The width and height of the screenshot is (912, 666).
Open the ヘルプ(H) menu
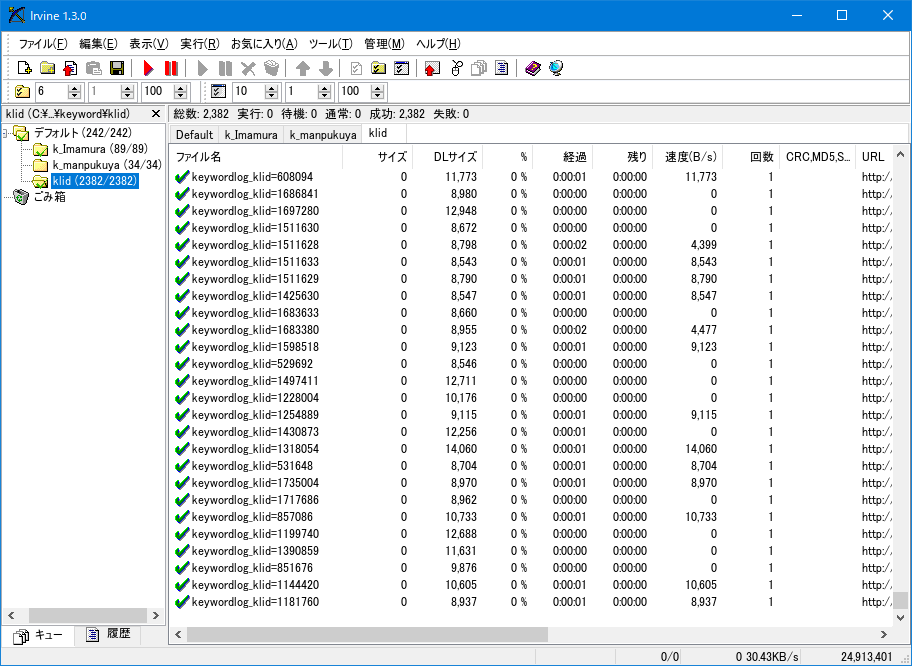[438, 44]
